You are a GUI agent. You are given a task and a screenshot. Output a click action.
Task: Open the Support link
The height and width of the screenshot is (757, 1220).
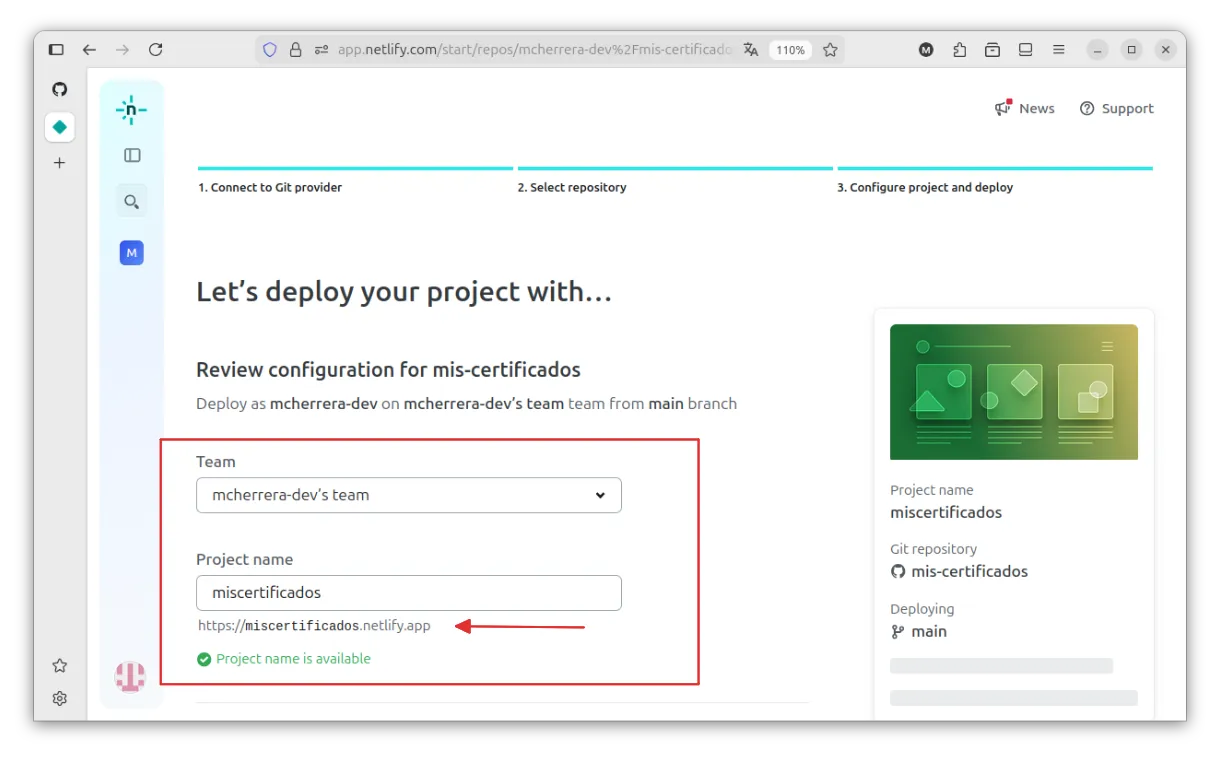[x=1117, y=108]
